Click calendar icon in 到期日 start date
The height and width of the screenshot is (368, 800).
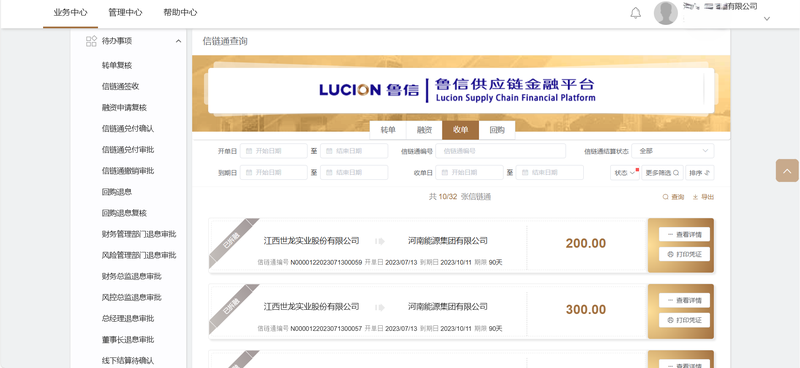[x=248, y=173]
